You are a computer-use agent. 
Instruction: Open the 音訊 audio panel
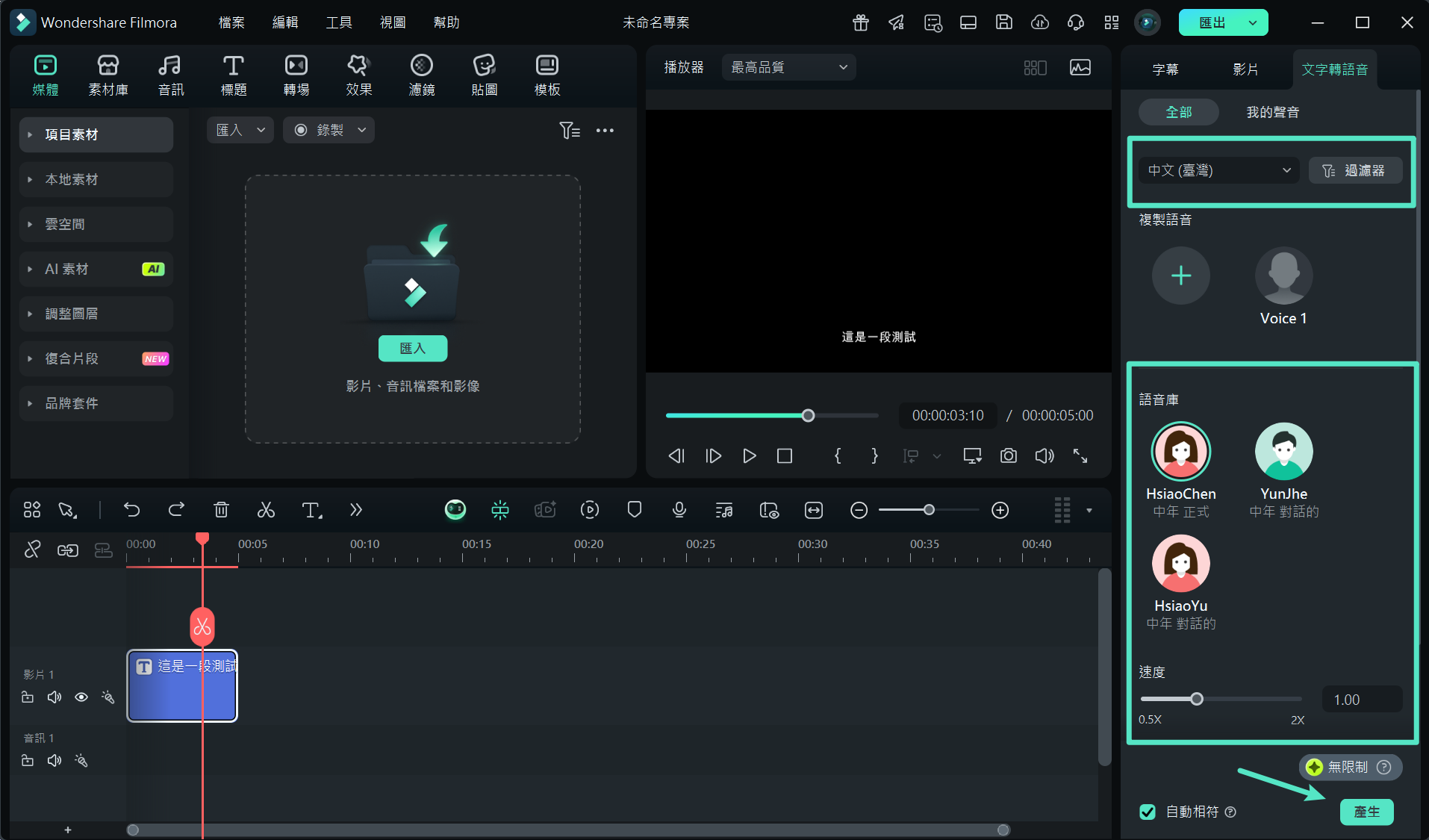pyautogui.click(x=170, y=75)
